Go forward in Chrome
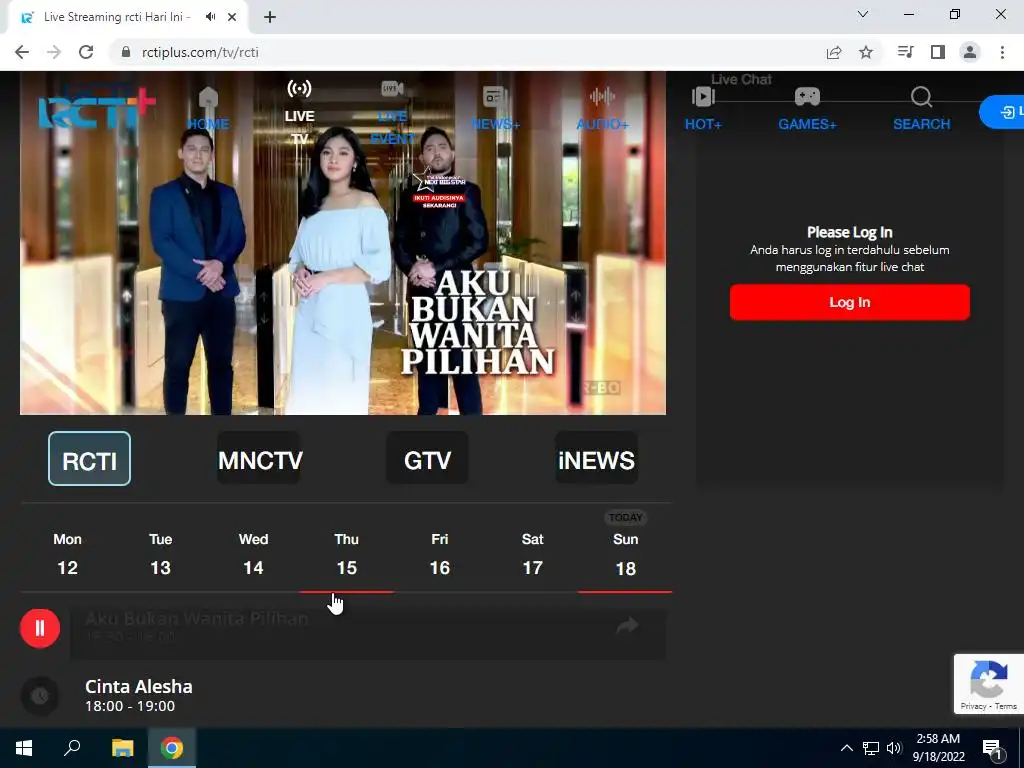The width and height of the screenshot is (1024, 768). pyautogui.click(x=54, y=52)
